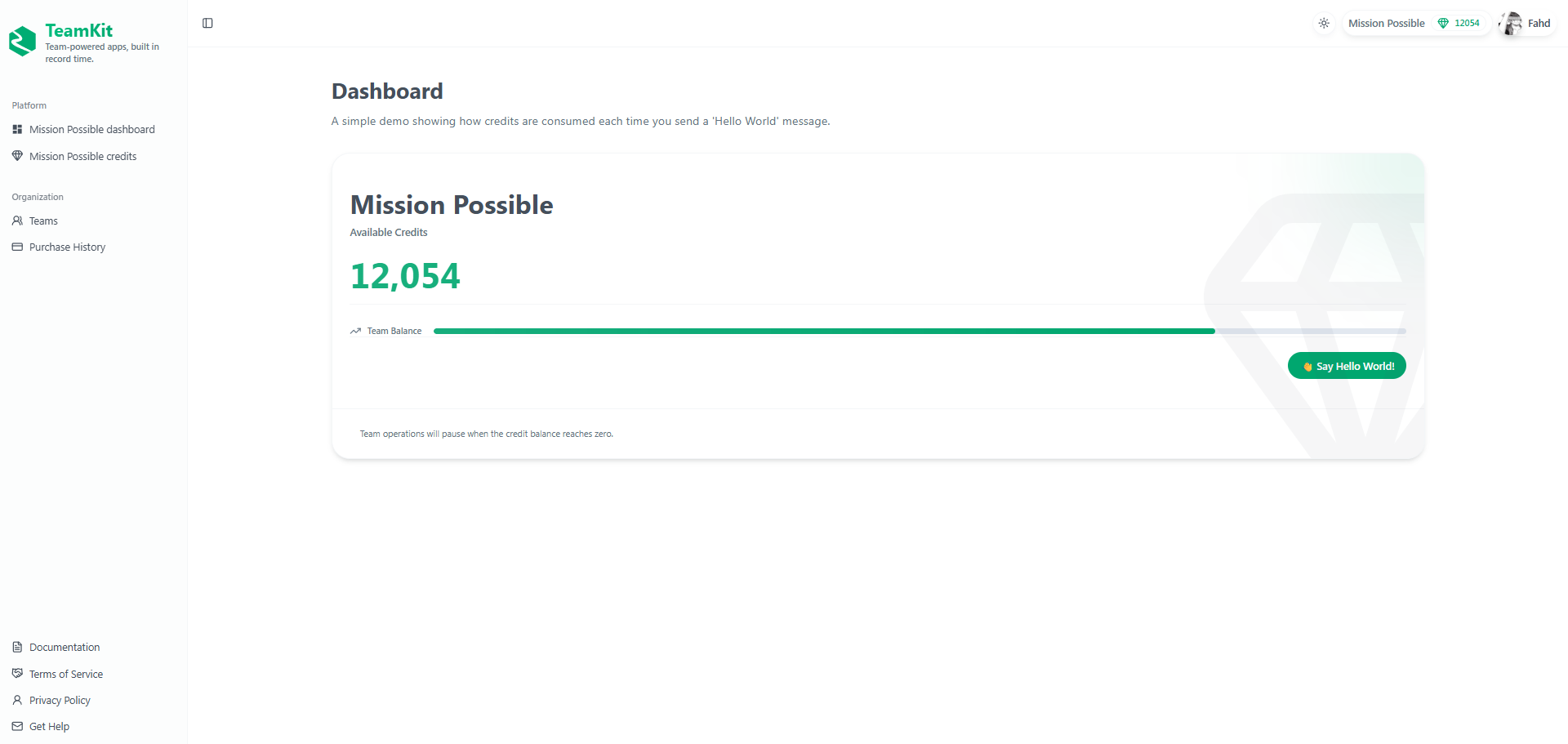This screenshot has height=744, width=1568.
Task: Open Mission Possible credits page
Action: coord(82,156)
